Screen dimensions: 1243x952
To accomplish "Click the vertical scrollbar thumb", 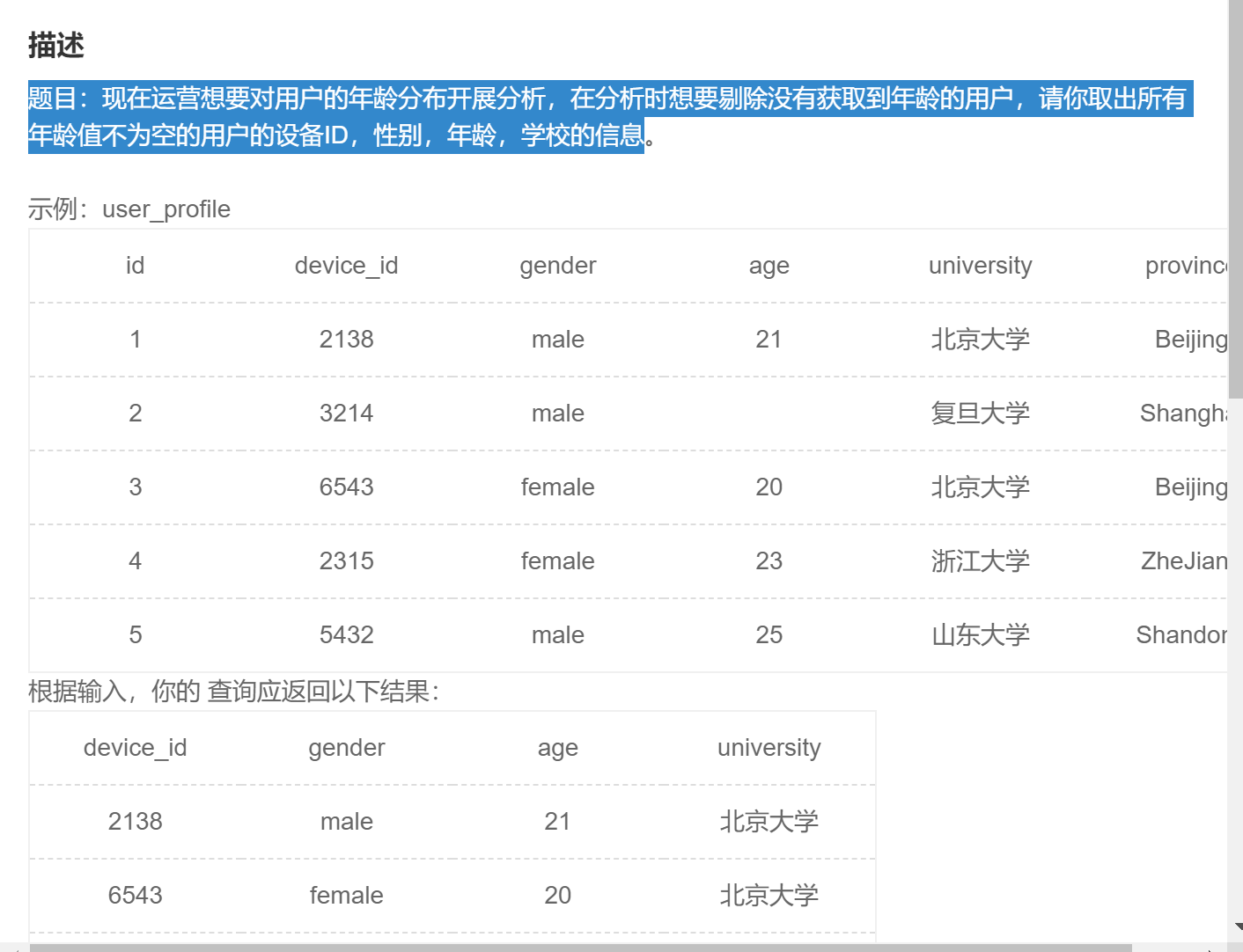I will pos(1235,199).
